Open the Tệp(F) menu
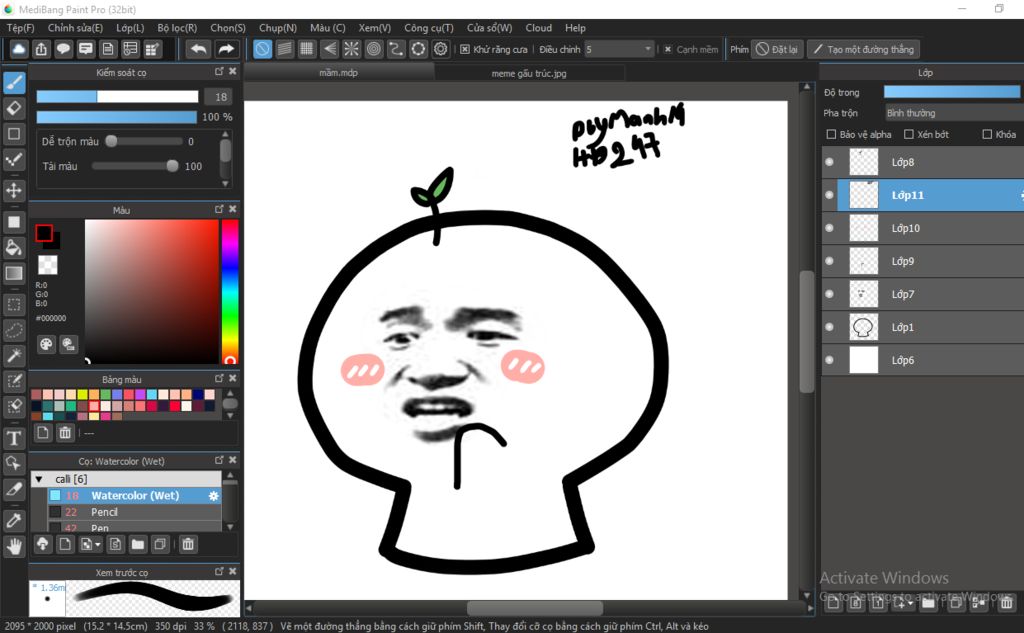This screenshot has width=1024, height=633. click(20, 27)
